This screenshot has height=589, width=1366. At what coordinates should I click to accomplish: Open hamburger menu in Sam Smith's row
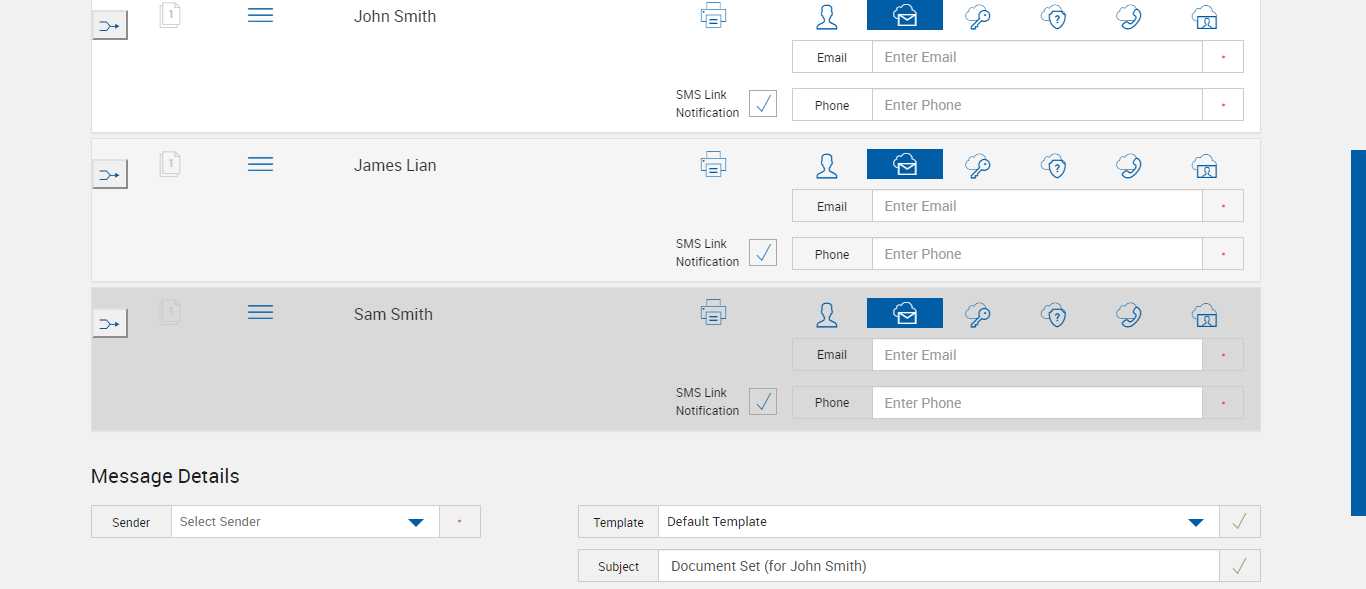pyautogui.click(x=260, y=313)
